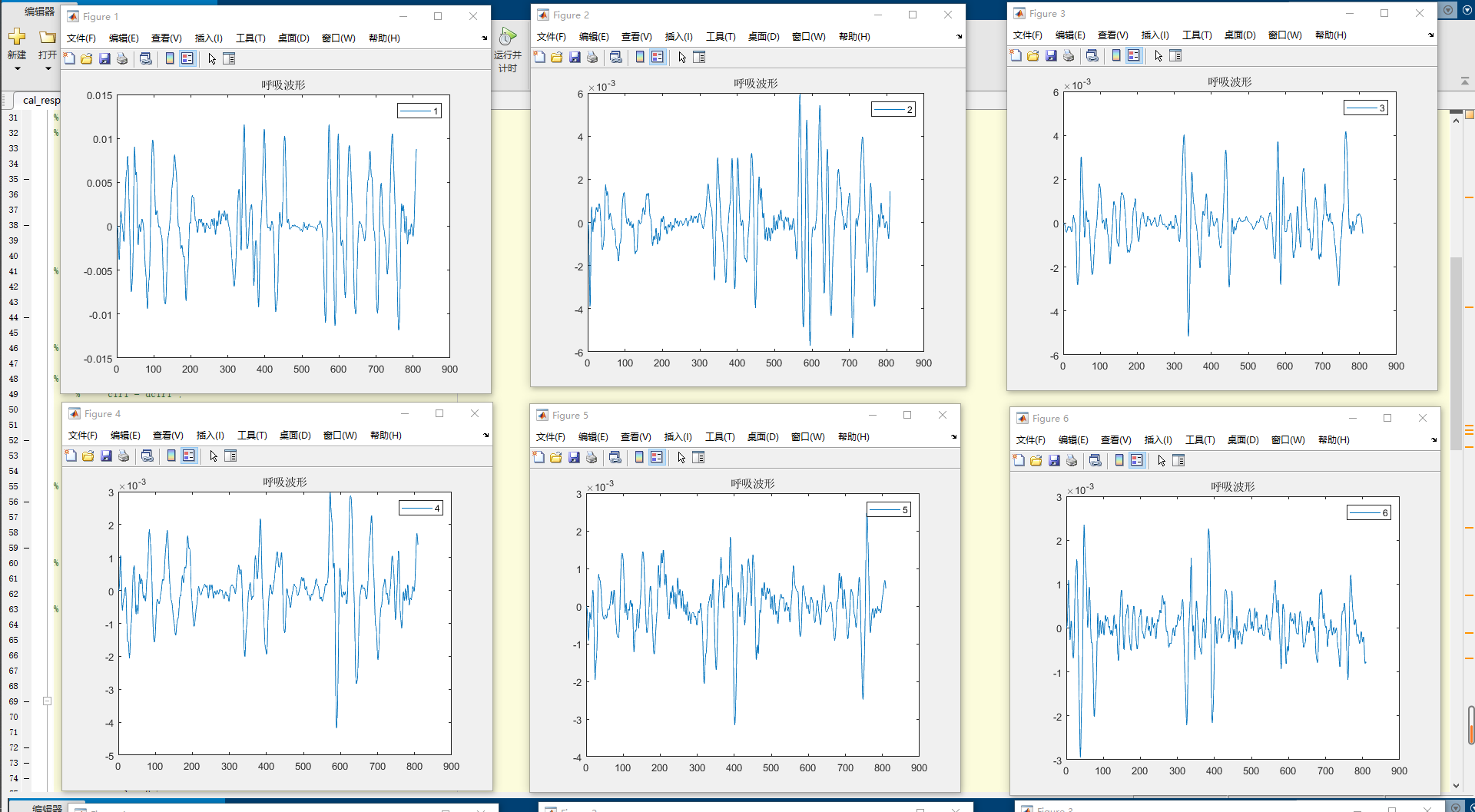Toggle Insert Legend in Figure 1 toolbar

pos(187,58)
